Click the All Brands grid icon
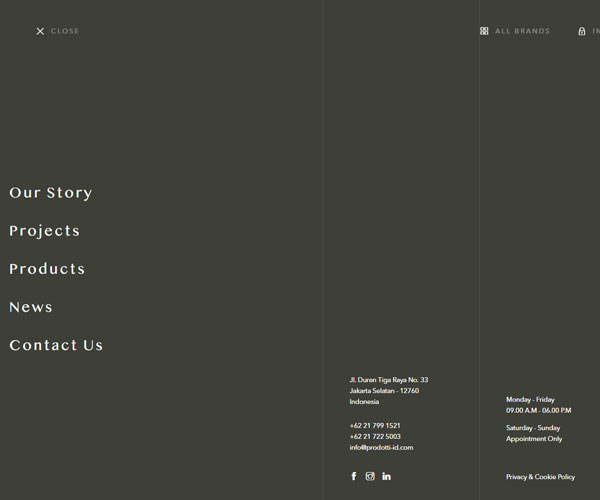600x500 pixels. (x=484, y=31)
